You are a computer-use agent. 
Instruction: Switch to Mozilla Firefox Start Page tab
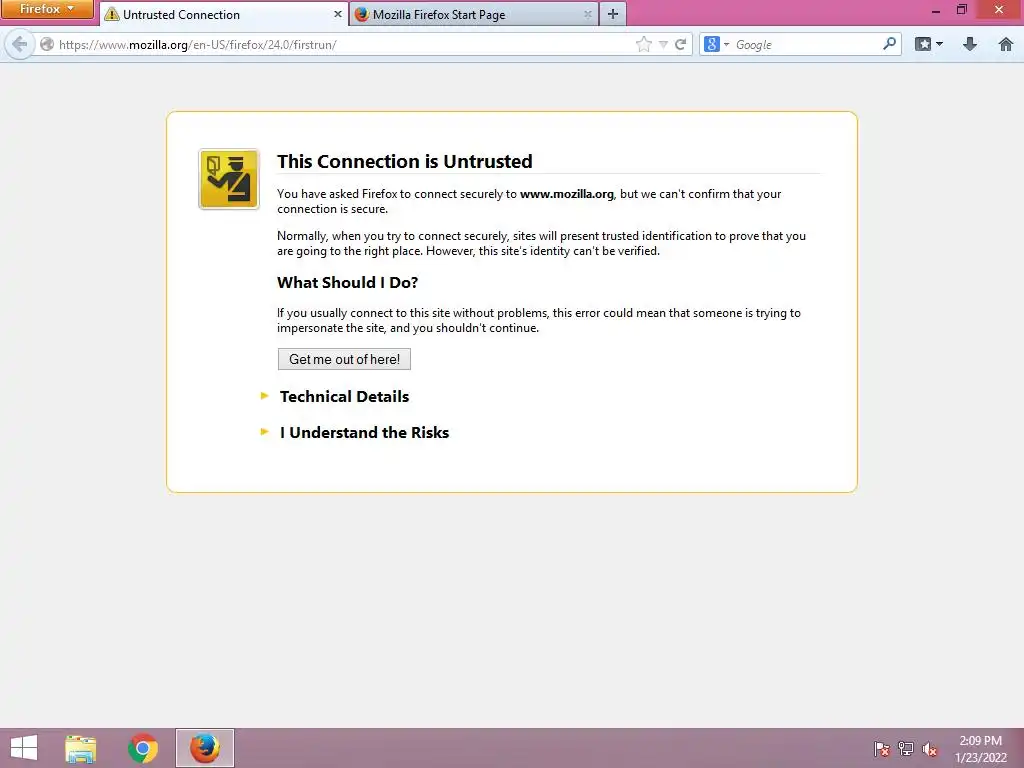473,14
